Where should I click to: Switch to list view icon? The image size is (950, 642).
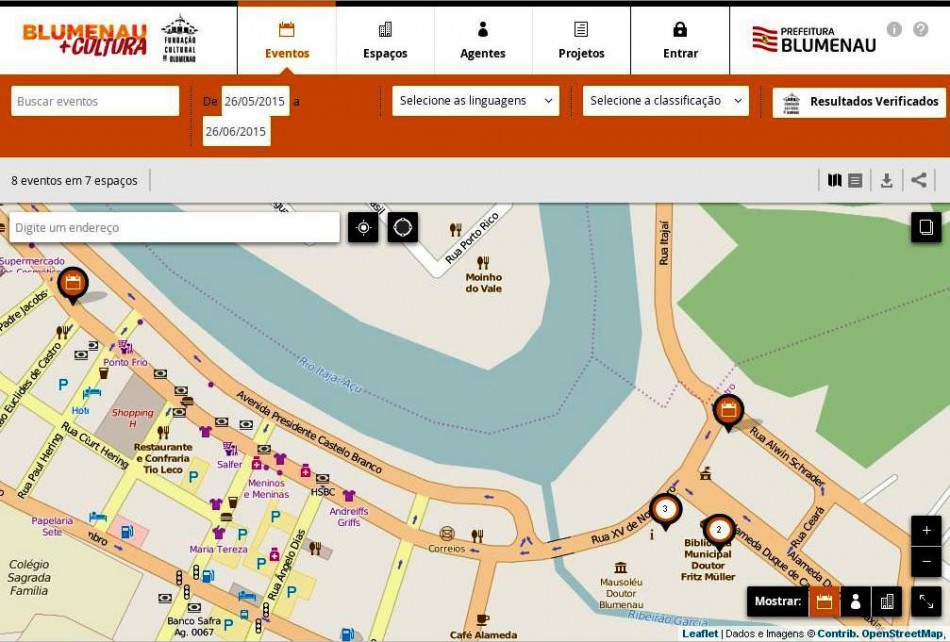(855, 180)
